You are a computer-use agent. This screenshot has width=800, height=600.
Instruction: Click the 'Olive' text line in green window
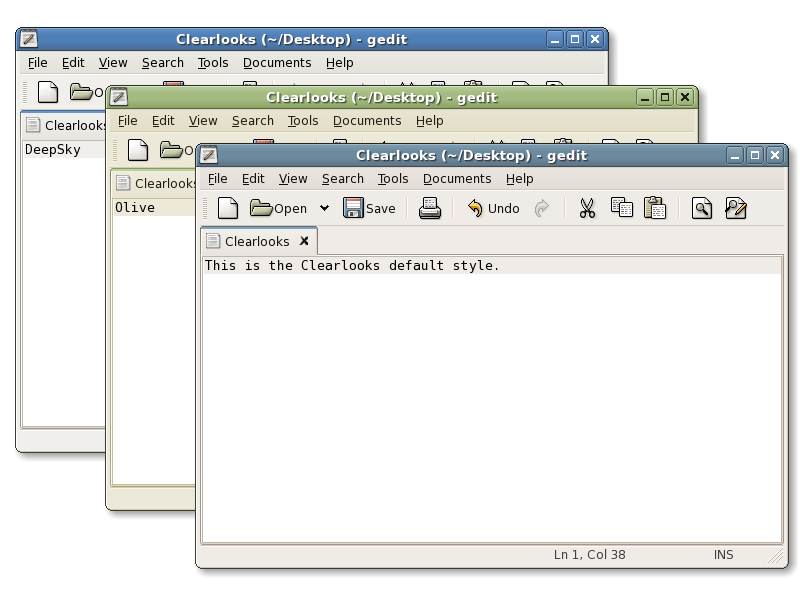pyautogui.click(x=135, y=207)
